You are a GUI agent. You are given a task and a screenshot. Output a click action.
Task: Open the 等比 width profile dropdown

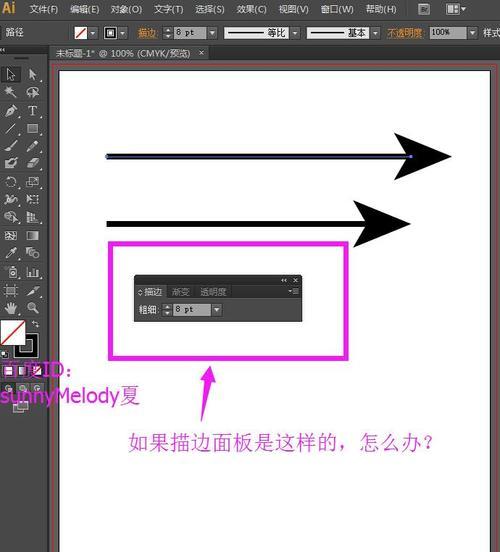[295, 33]
